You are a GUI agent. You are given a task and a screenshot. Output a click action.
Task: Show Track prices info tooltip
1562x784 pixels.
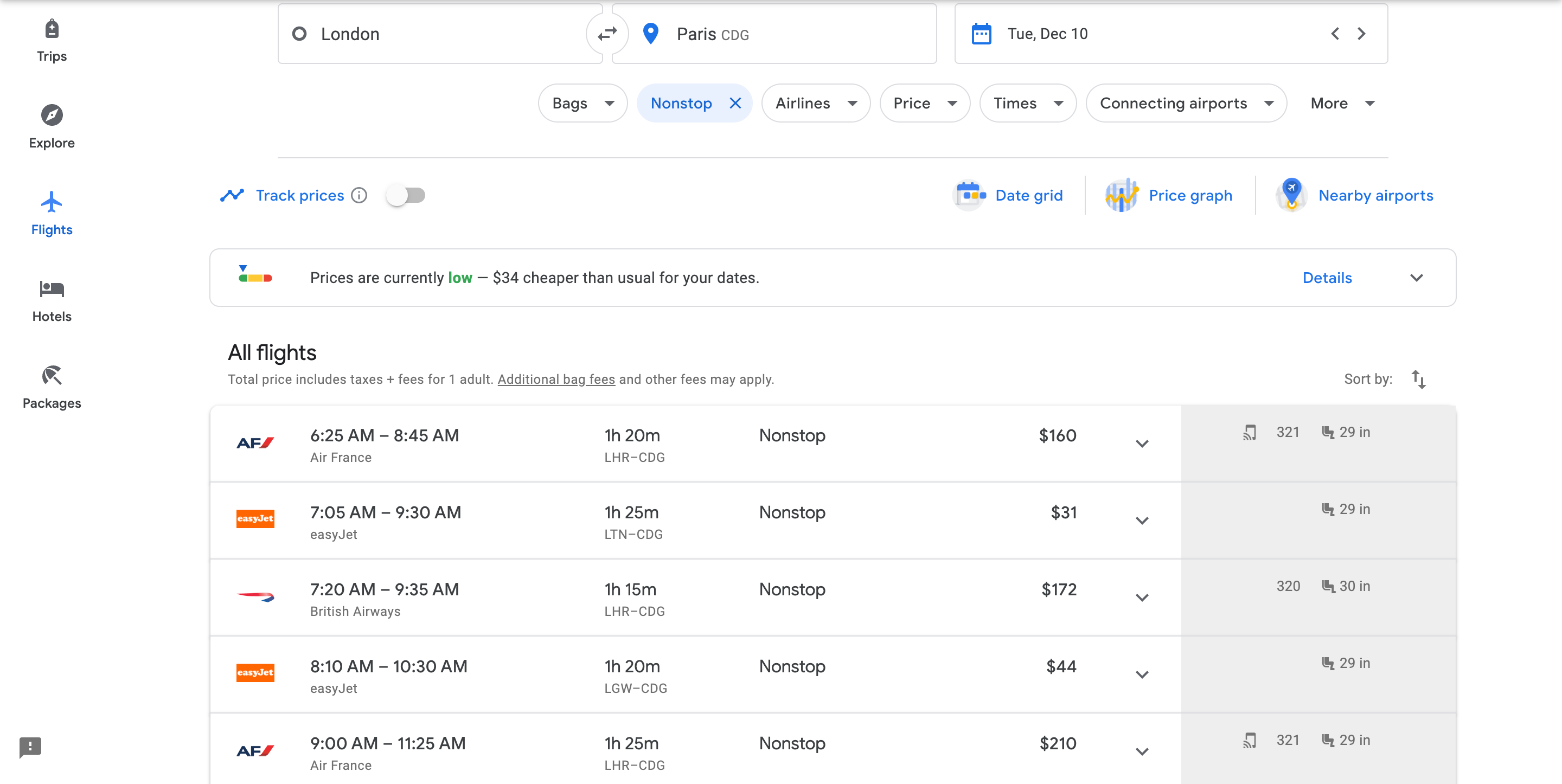[x=359, y=195]
